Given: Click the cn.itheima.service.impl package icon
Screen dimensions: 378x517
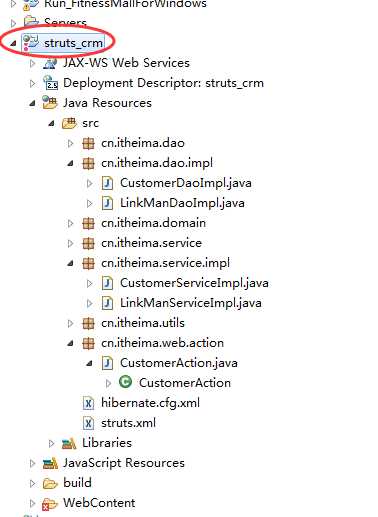Looking at the screenshot, I should pyautogui.click(x=88, y=263).
